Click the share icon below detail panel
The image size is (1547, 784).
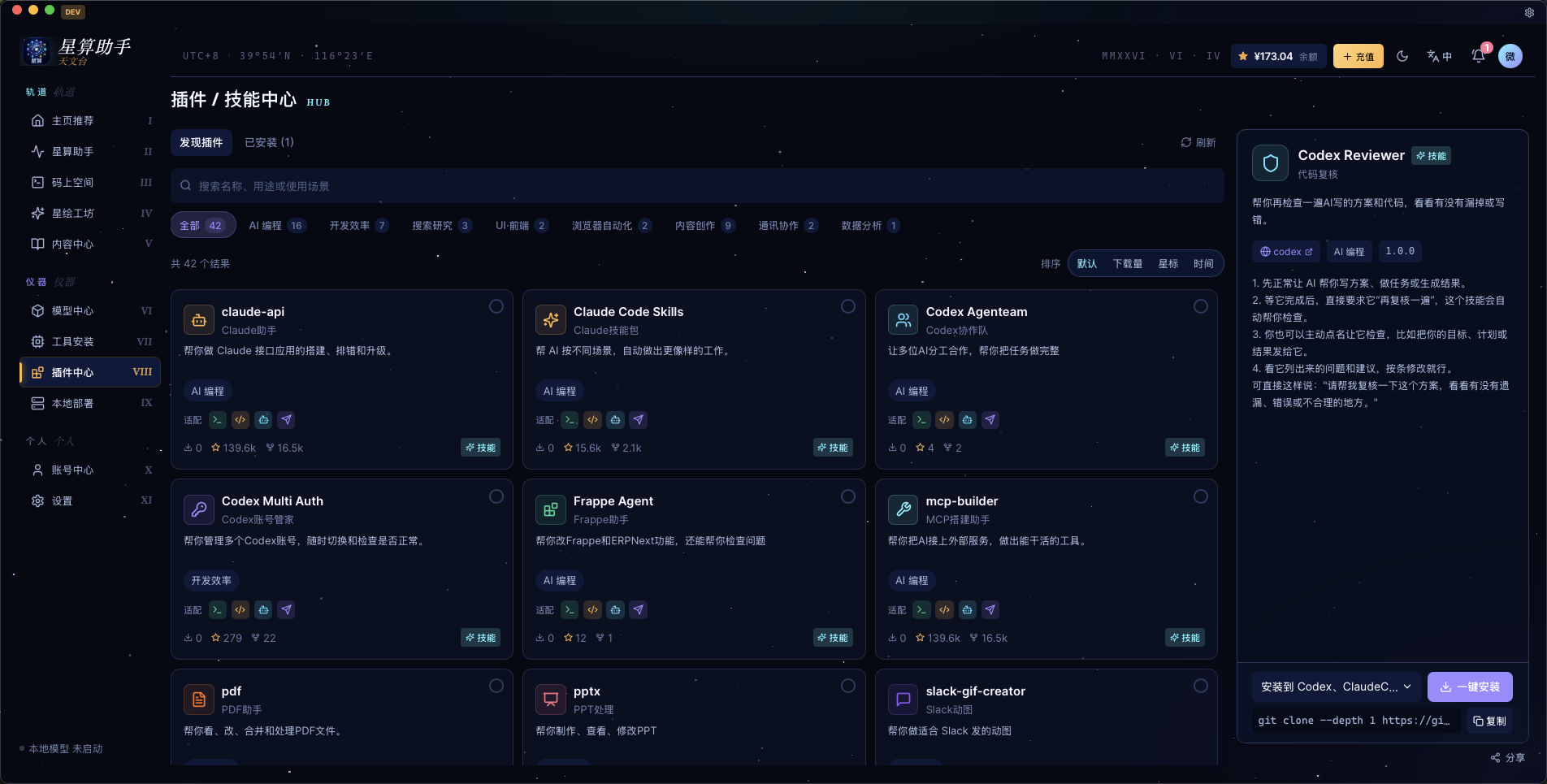1495,757
